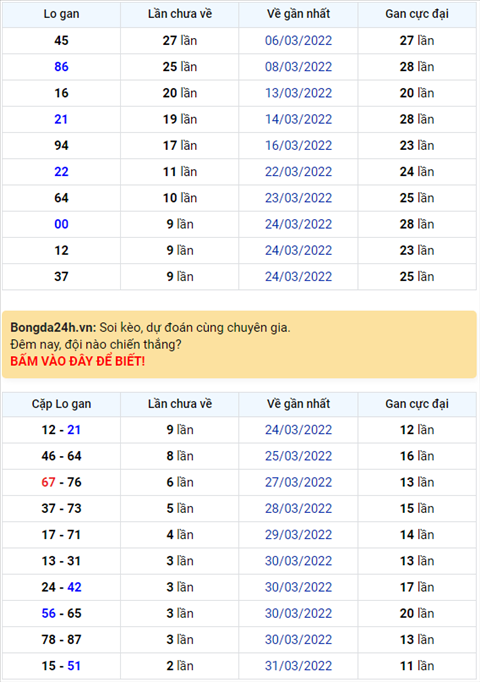
Task: Click date 24/03/2022 in the 00 row
Action: pos(298,224)
